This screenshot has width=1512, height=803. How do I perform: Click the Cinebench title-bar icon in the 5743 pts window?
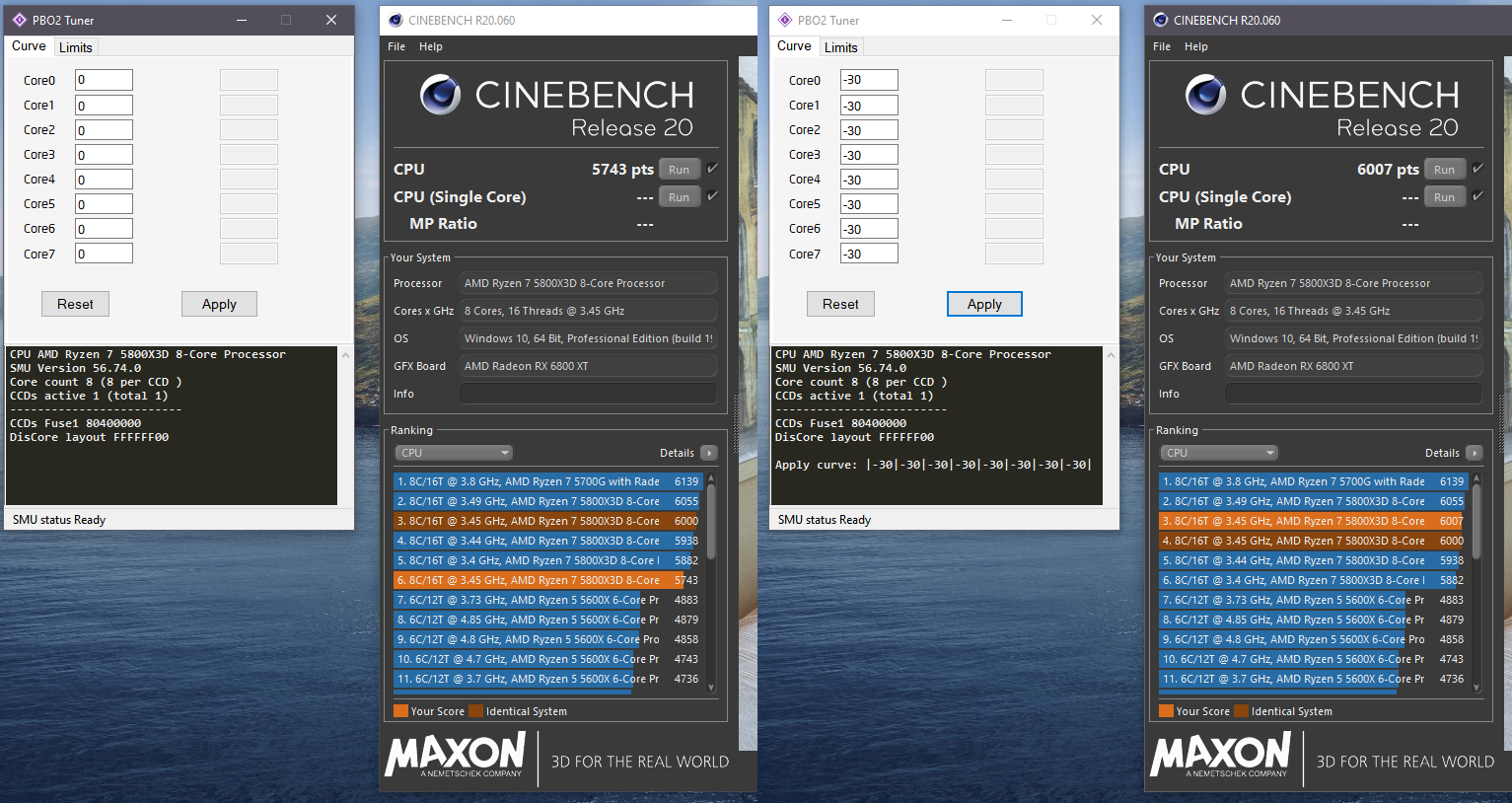396,20
